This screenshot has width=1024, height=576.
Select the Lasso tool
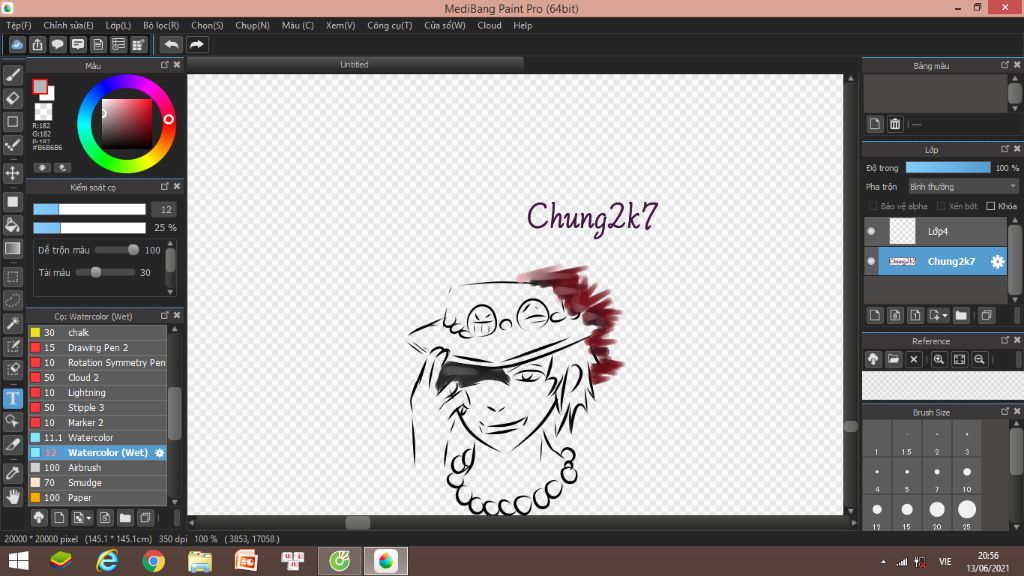pyautogui.click(x=12, y=300)
